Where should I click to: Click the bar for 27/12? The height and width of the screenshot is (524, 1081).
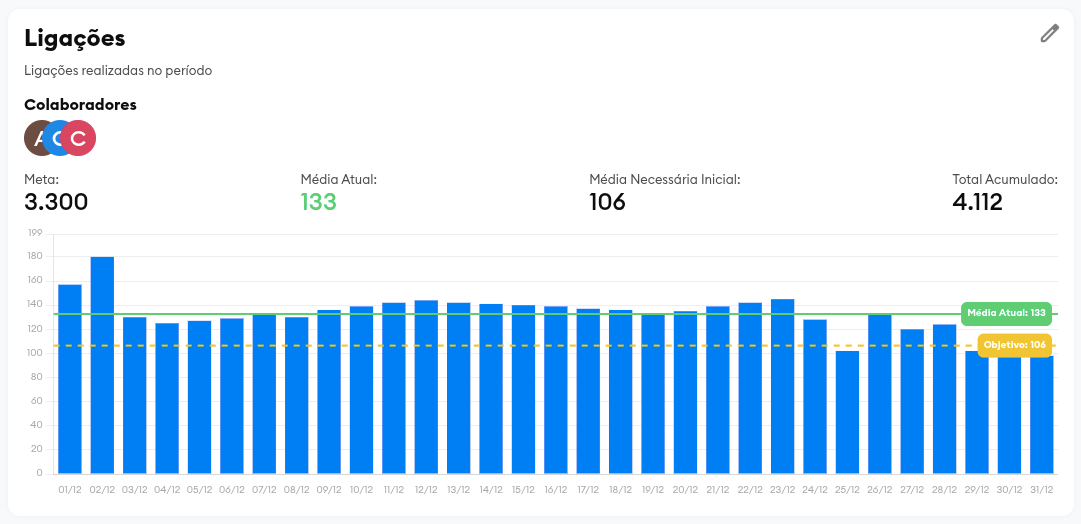[x=912, y=401]
